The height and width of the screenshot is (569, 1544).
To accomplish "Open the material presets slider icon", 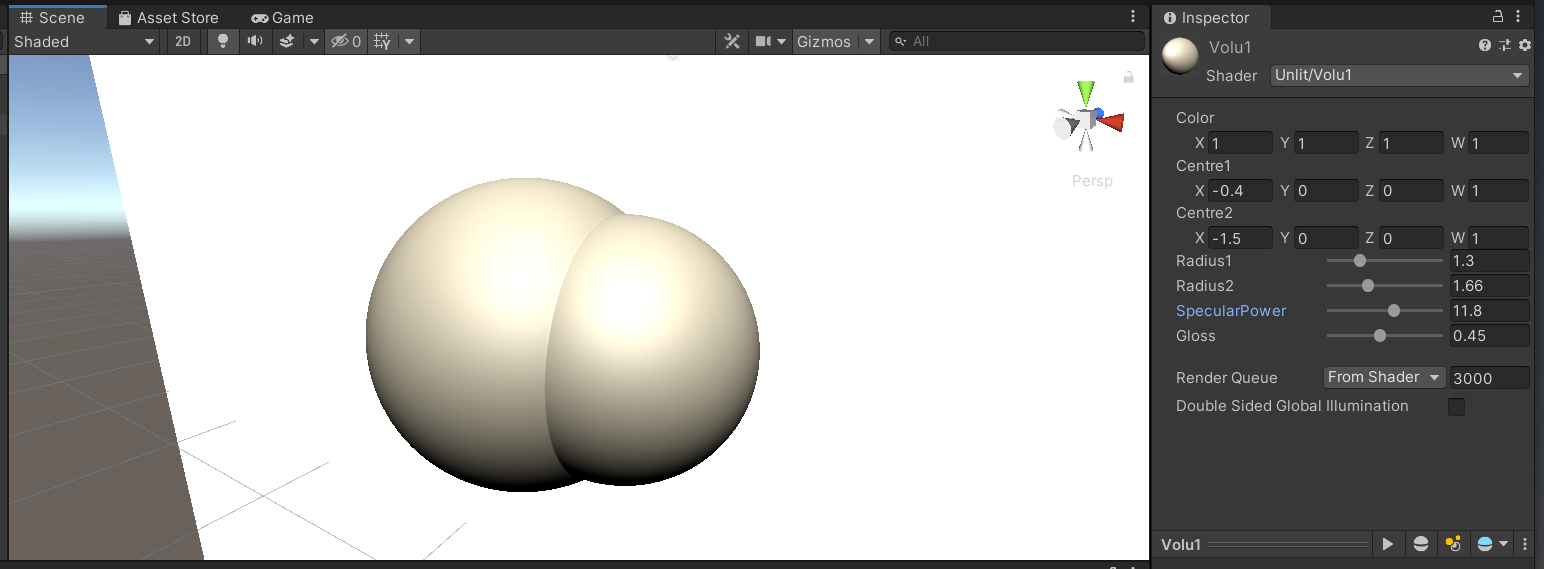I will [1505, 46].
